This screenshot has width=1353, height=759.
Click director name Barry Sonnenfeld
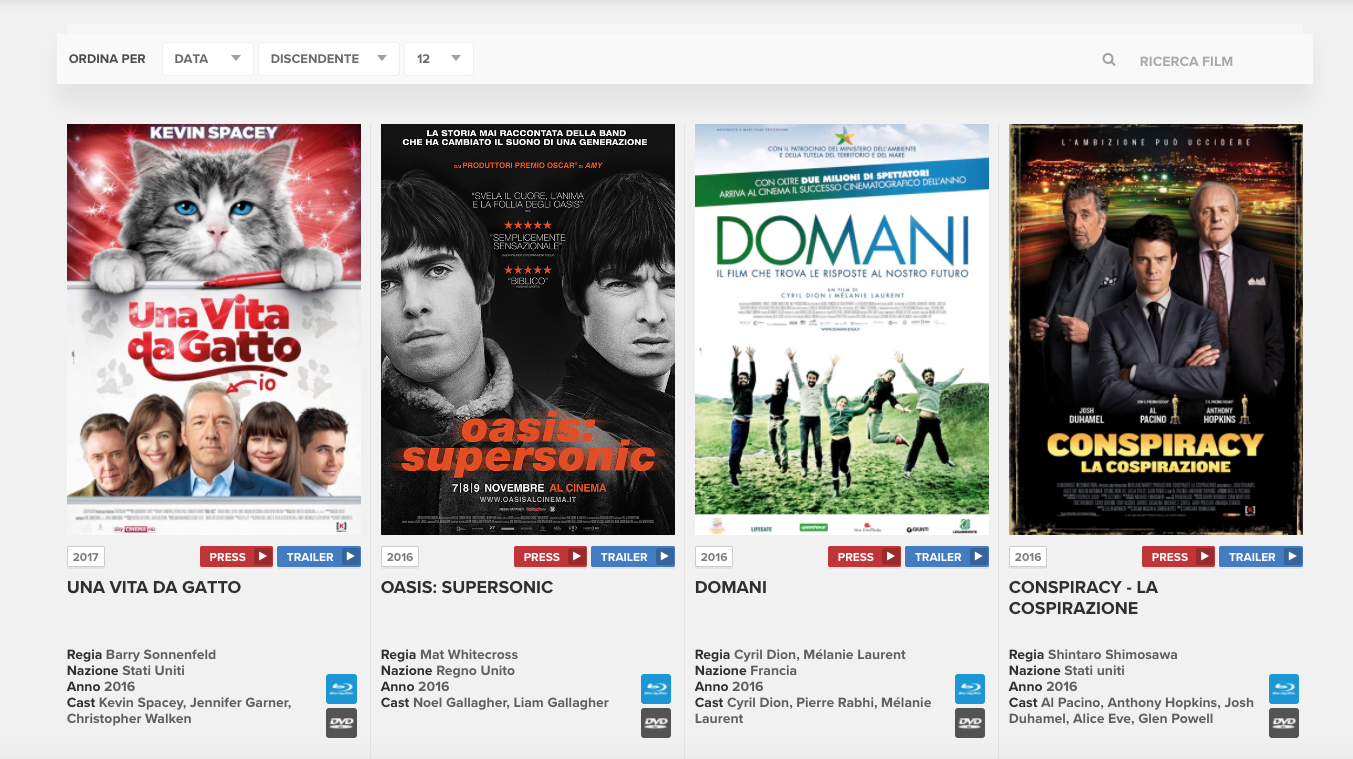(x=161, y=655)
